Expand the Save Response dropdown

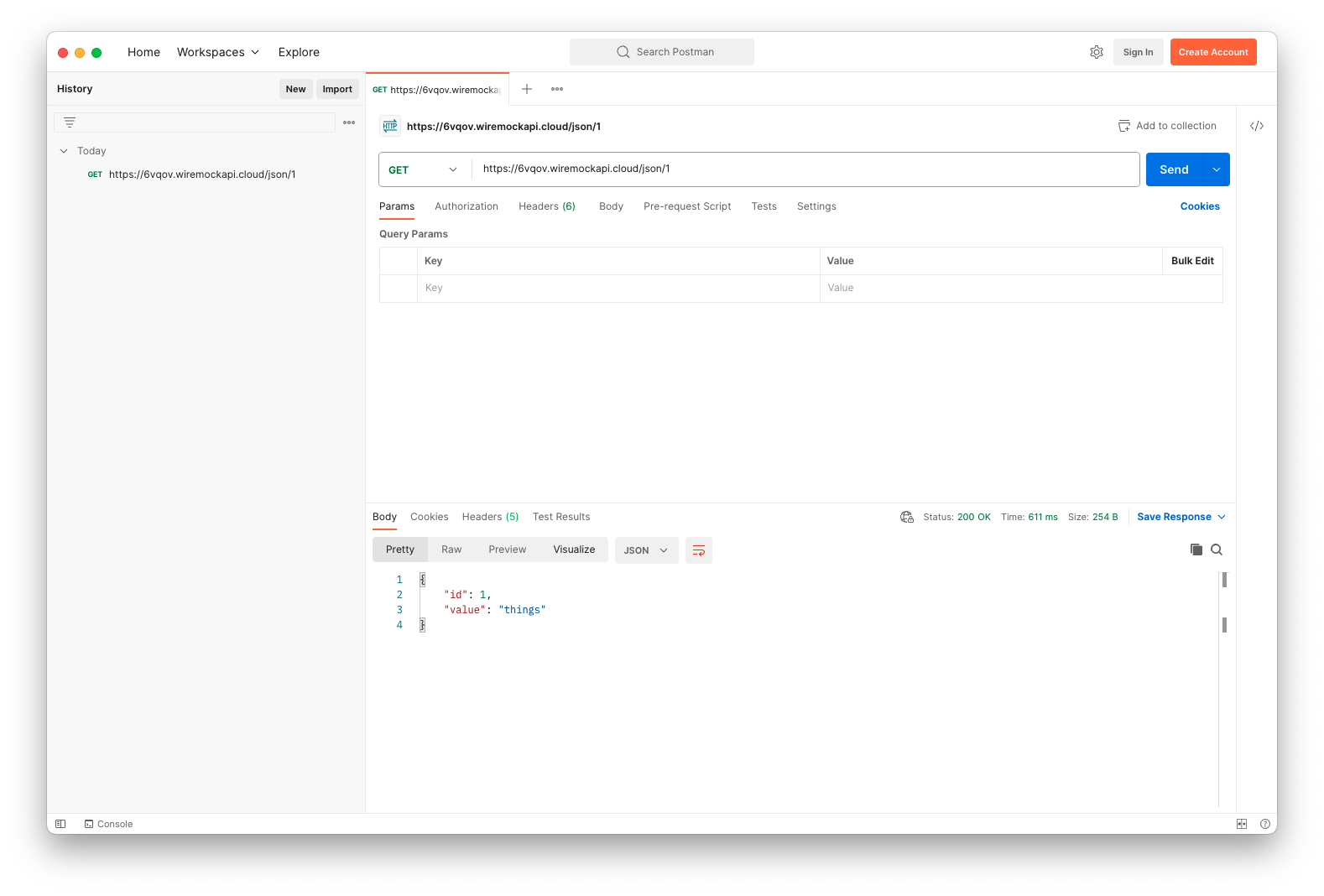coord(1222,517)
